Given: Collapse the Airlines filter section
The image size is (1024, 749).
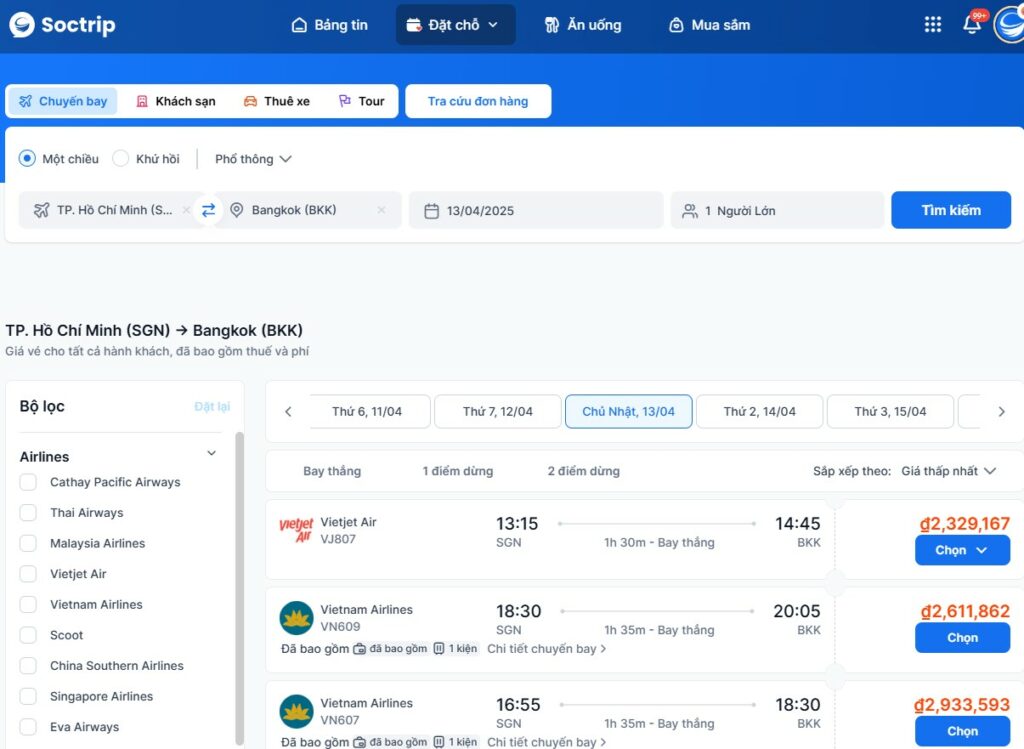Looking at the screenshot, I should 212,453.
